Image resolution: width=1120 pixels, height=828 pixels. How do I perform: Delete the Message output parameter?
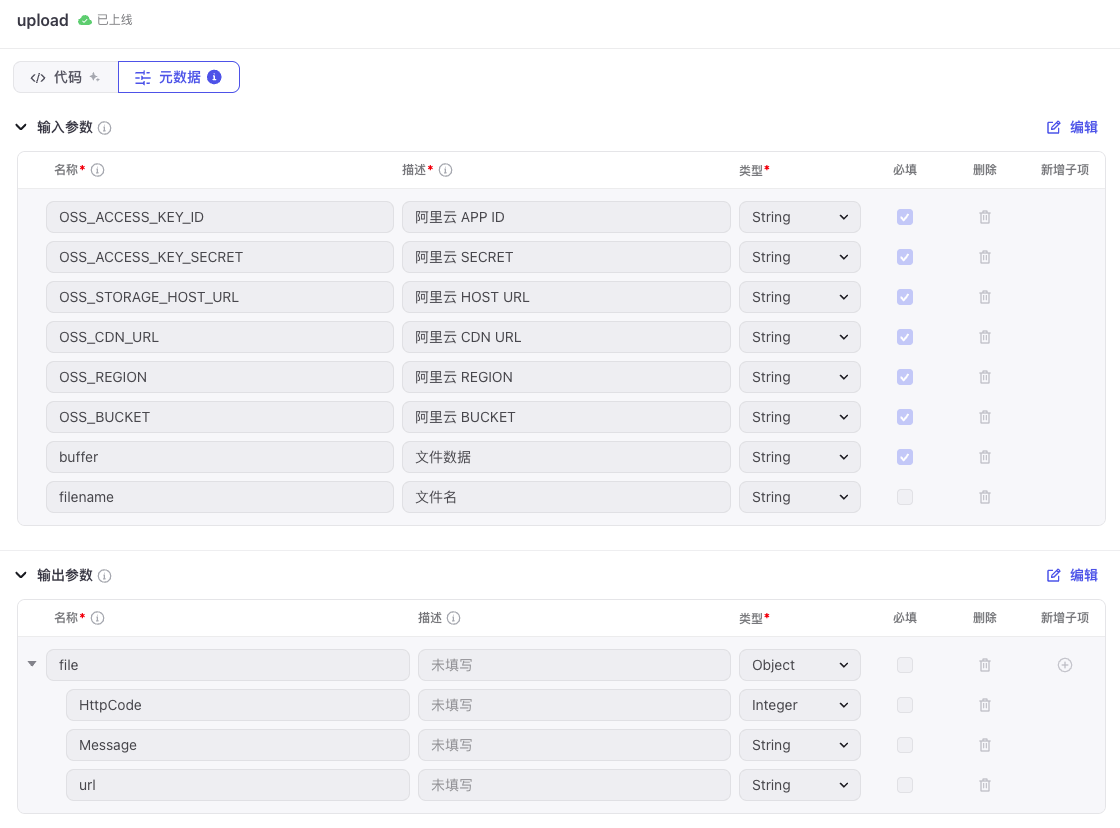pyautogui.click(x=984, y=745)
